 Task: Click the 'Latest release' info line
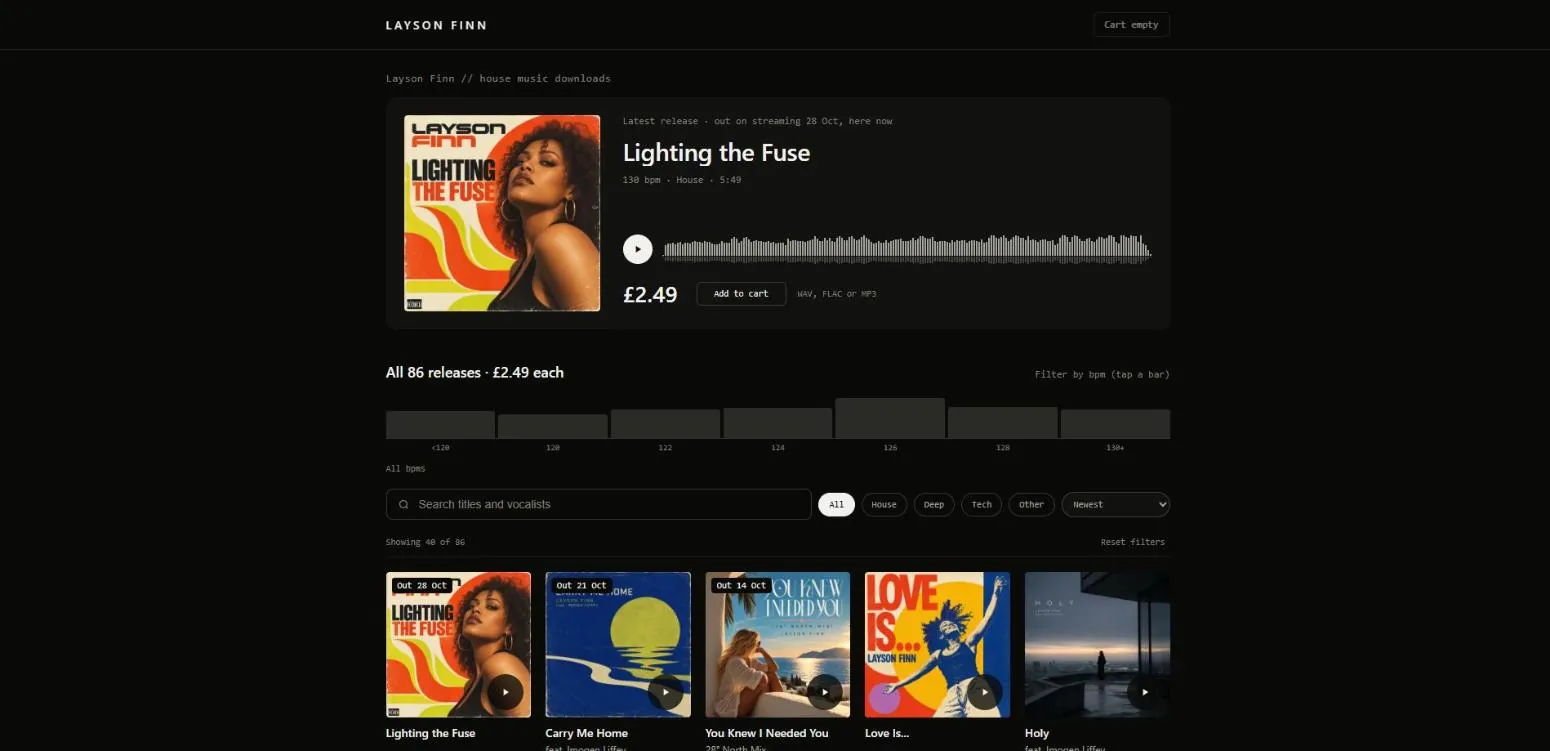coord(757,121)
